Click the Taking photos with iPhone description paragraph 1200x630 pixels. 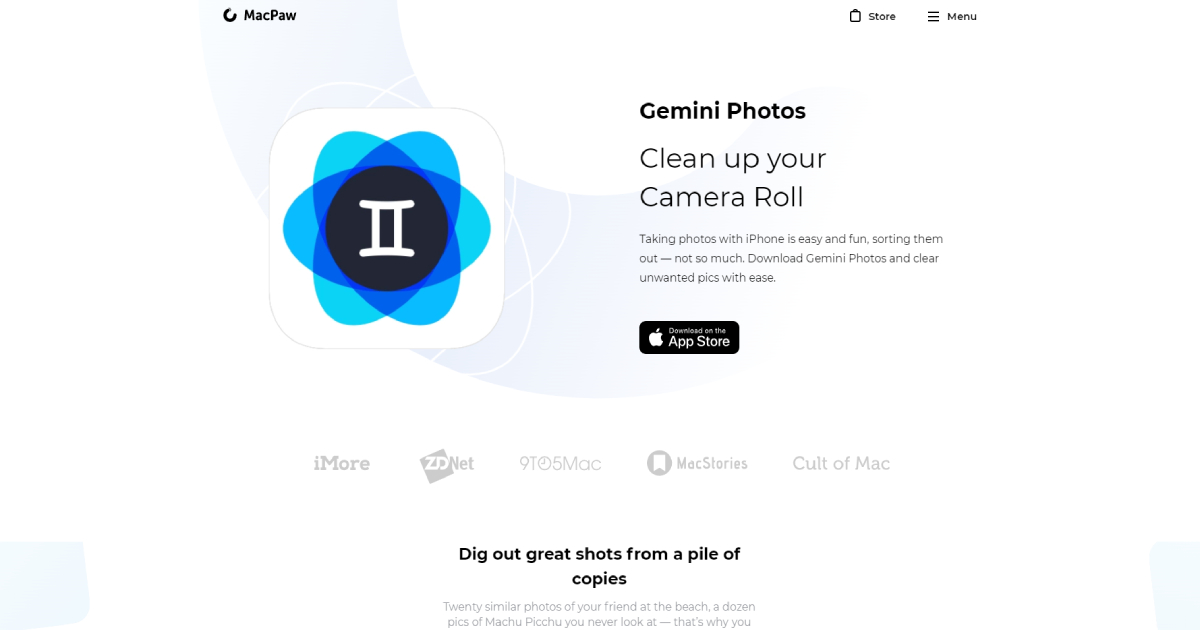tap(791, 258)
